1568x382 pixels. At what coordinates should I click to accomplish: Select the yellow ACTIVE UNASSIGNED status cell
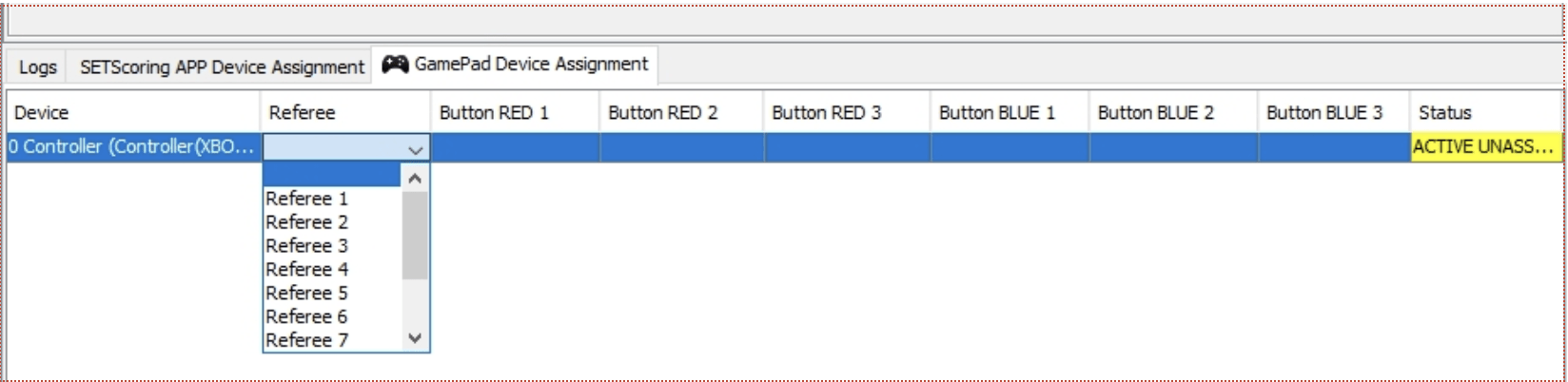(x=1484, y=147)
